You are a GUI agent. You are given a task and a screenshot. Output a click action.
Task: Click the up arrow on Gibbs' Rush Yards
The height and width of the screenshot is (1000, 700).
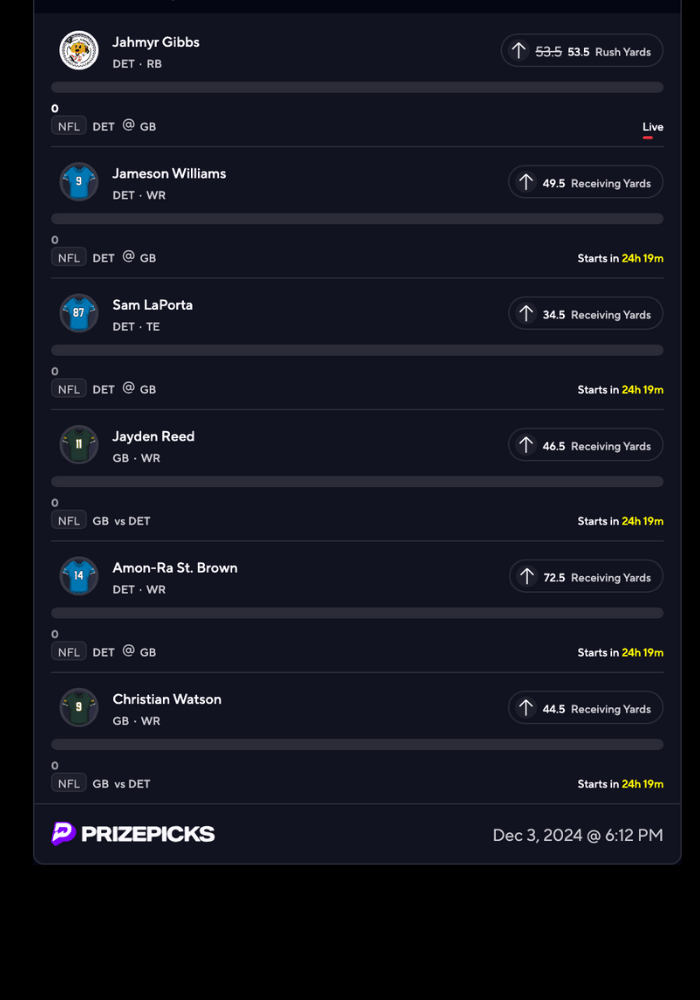pyautogui.click(x=518, y=51)
